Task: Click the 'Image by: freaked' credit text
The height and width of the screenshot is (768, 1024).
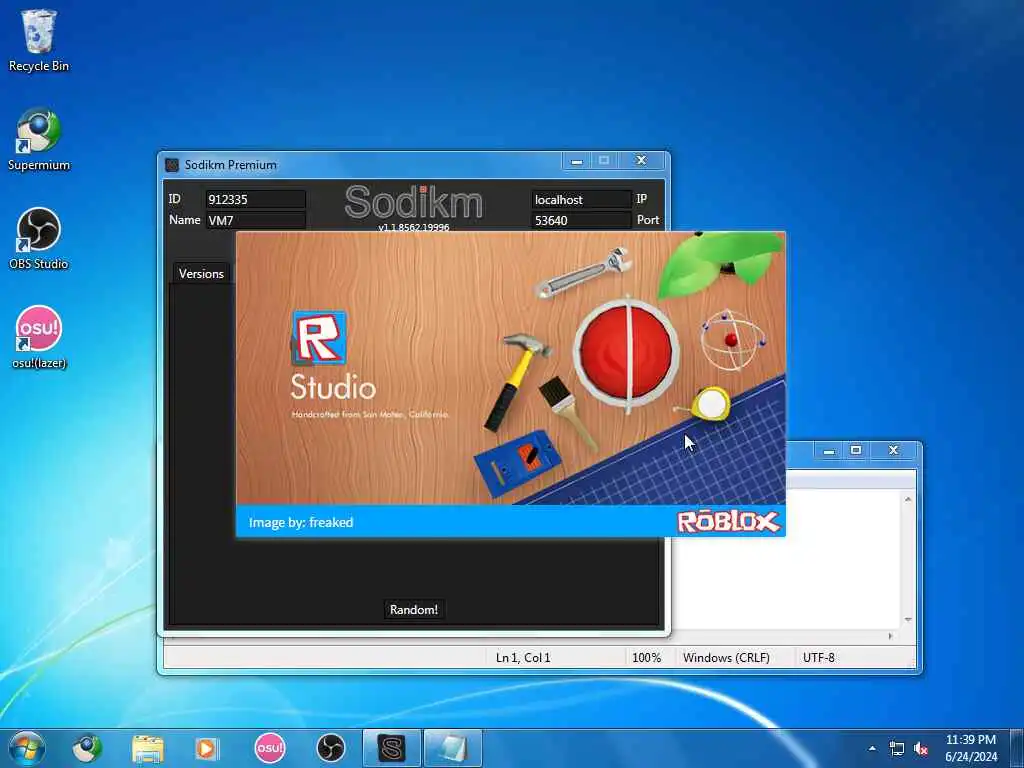Action: tap(301, 522)
